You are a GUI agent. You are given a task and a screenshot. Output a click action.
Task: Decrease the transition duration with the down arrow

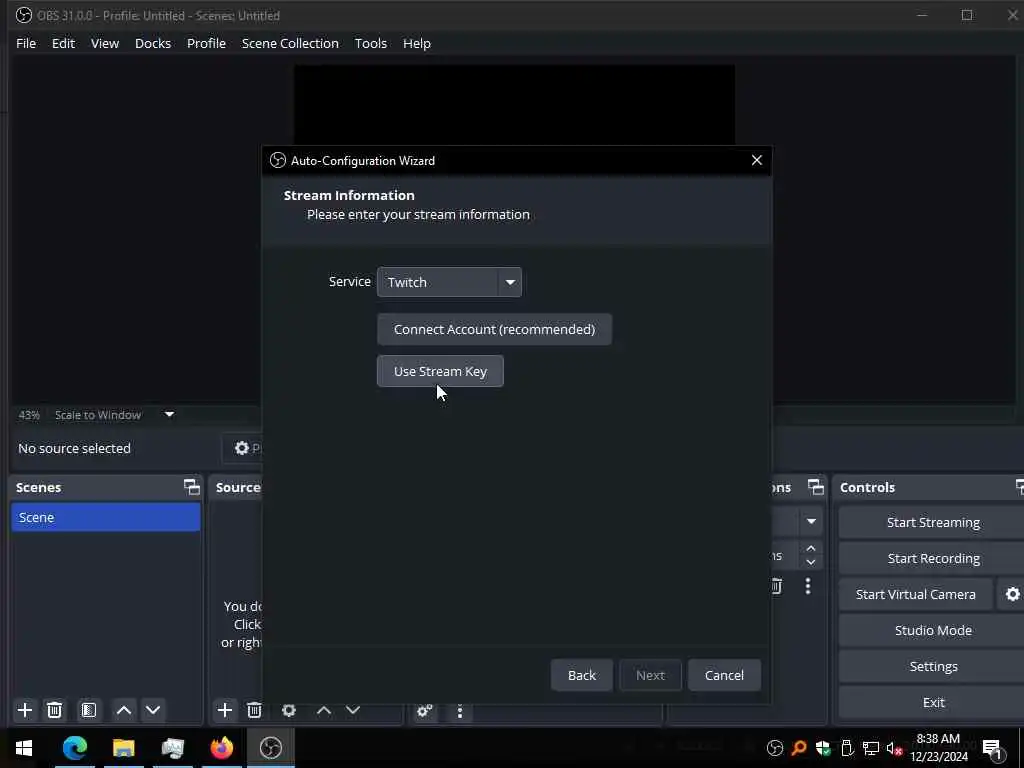(811, 562)
